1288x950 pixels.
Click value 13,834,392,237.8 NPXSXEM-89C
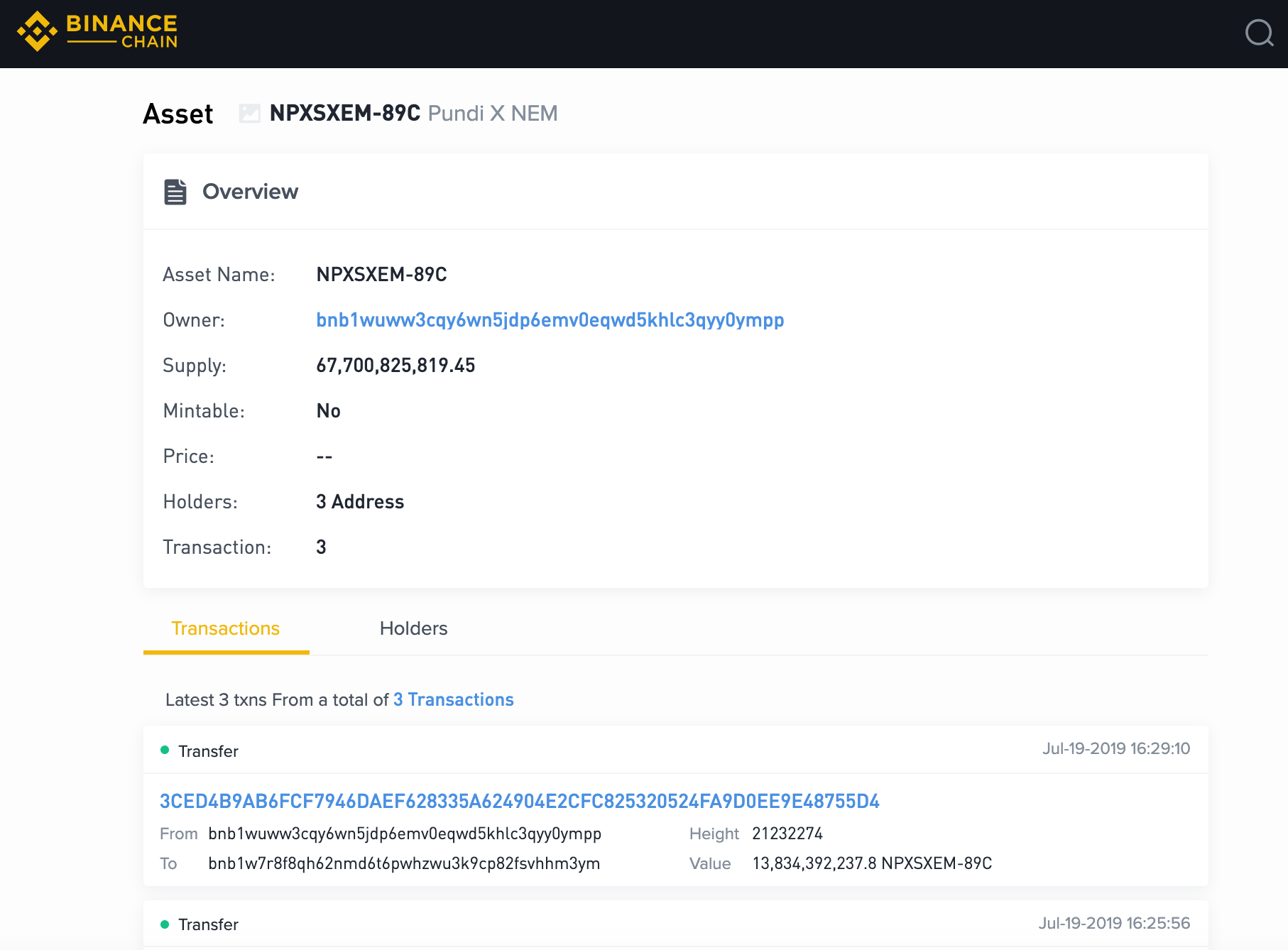click(x=872, y=863)
